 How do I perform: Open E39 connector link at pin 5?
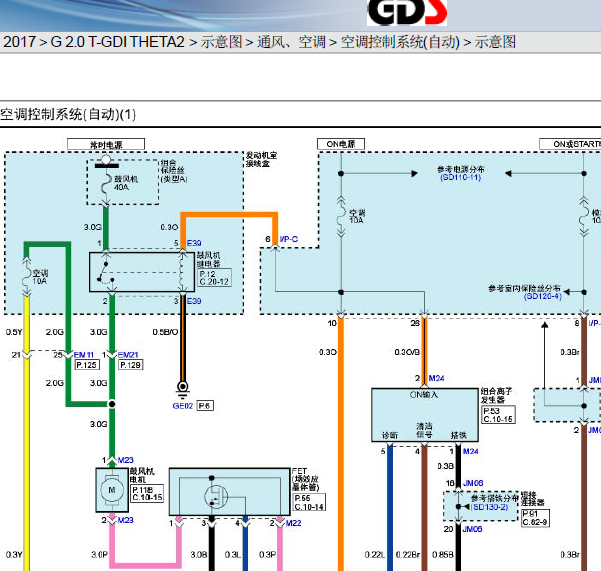click(x=194, y=243)
